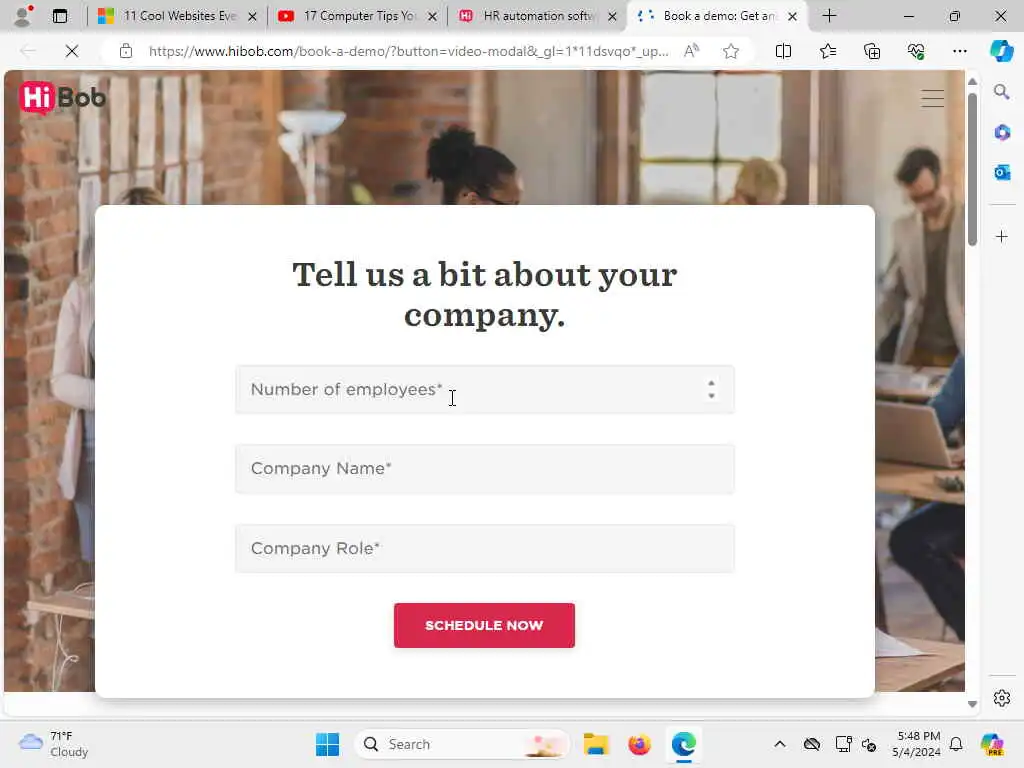
Task: Open the Copilot sidebar icon
Action: click(1001, 51)
